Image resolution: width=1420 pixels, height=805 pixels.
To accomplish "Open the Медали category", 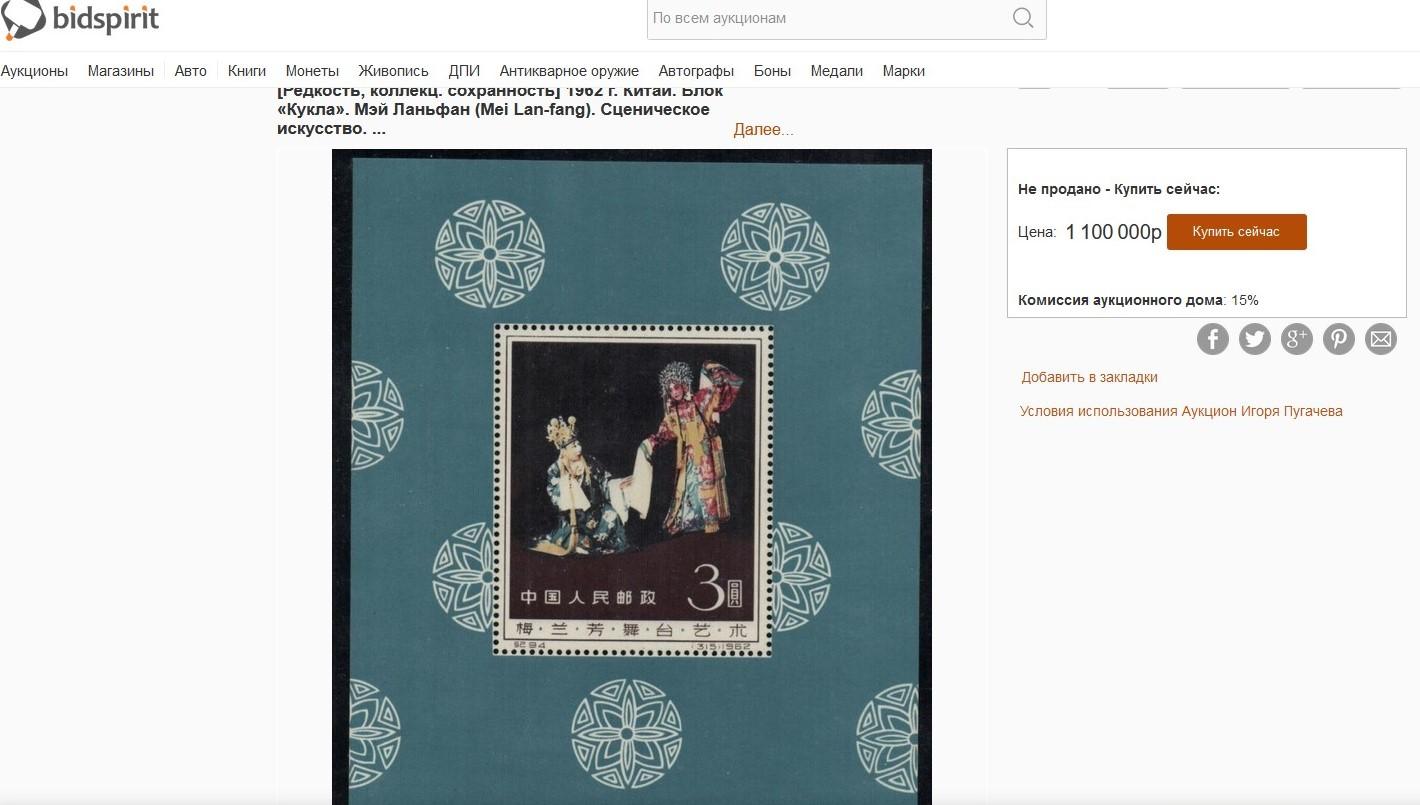I will click(x=837, y=71).
